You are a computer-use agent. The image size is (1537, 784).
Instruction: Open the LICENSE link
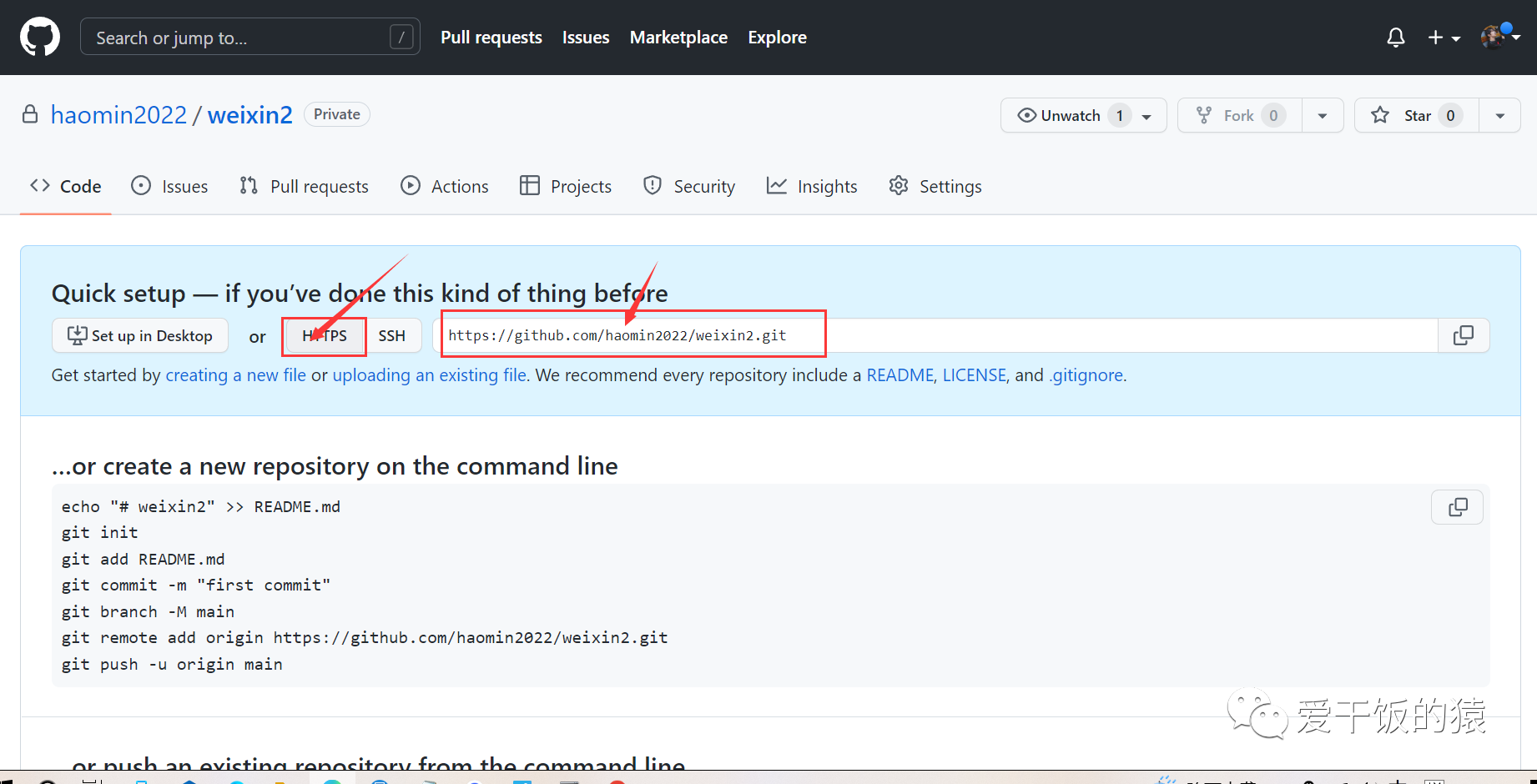coord(975,375)
